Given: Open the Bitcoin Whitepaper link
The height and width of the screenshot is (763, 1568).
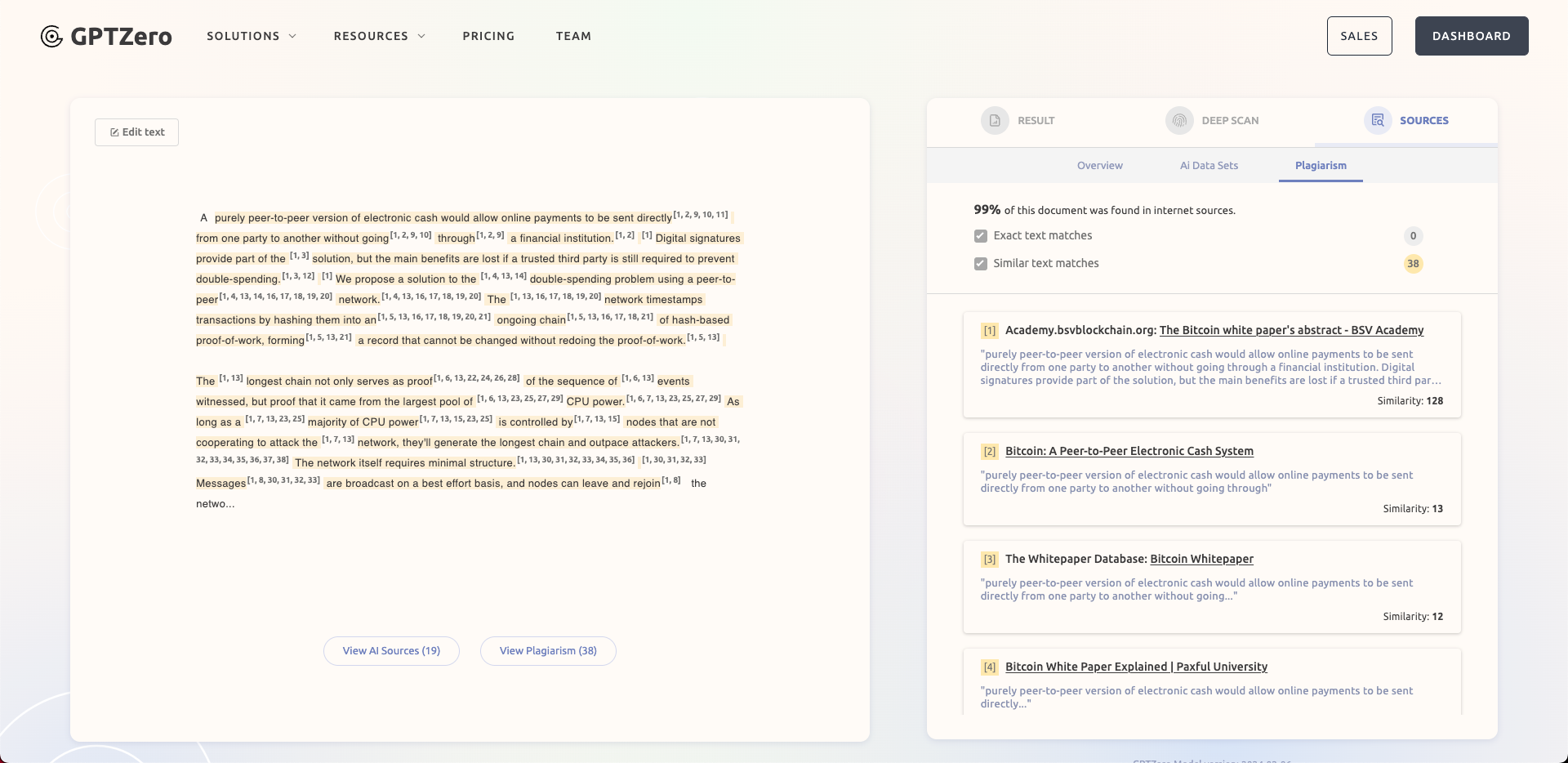Looking at the screenshot, I should click(x=1201, y=560).
